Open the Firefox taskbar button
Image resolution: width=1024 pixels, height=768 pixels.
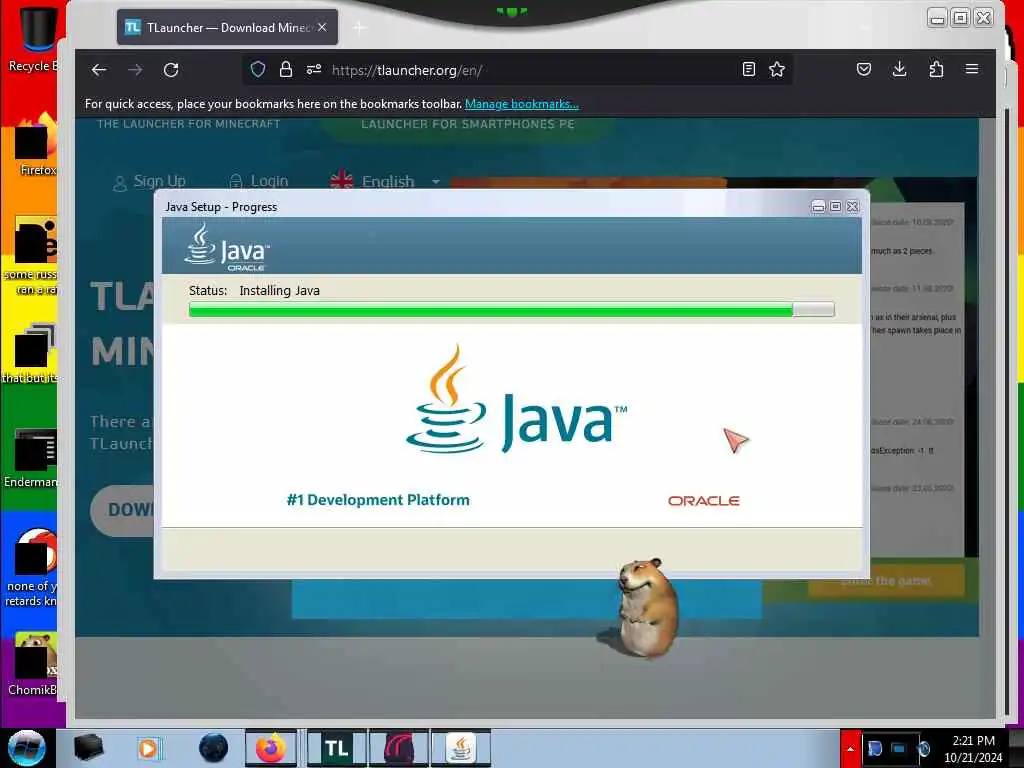click(x=270, y=748)
